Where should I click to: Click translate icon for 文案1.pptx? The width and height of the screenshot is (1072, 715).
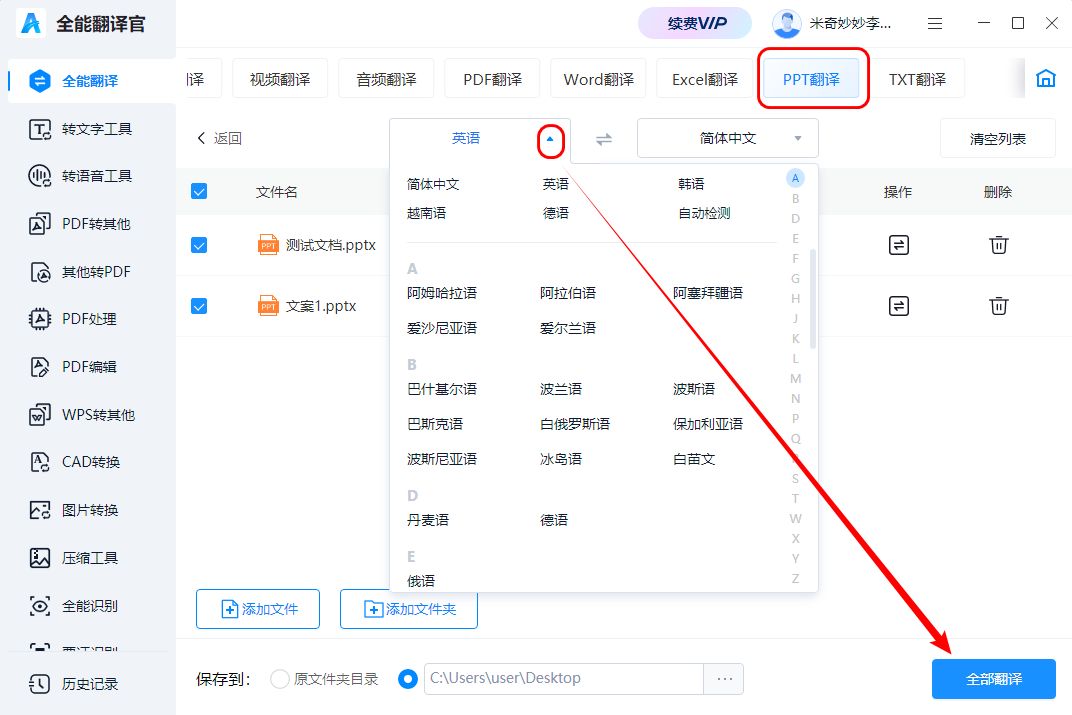[898, 306]
